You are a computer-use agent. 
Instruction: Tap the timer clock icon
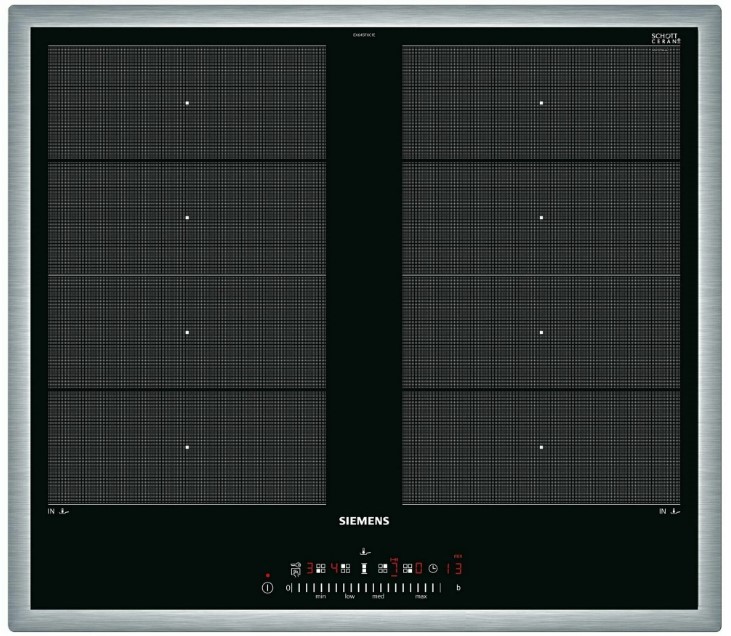coord(433,568)
